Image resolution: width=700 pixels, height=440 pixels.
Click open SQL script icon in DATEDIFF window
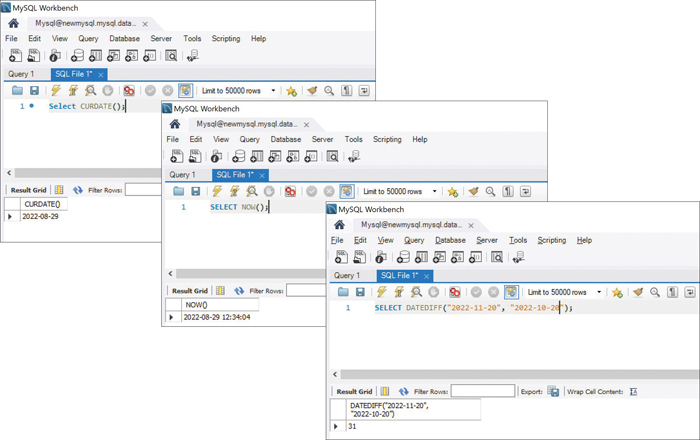coord(359,257)
